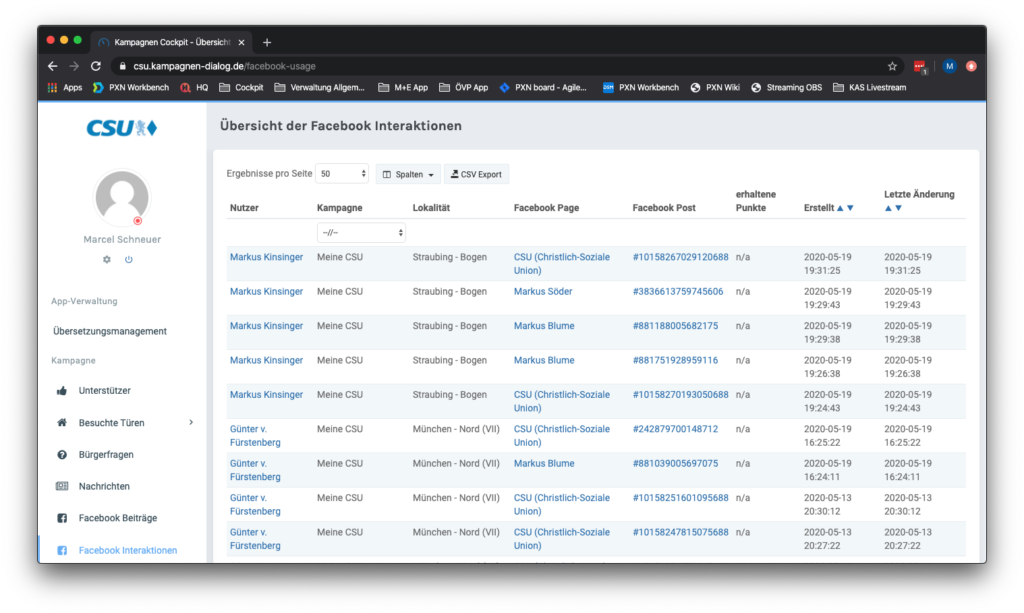This screenshot has width=1024, height=613.
Task: Open Verwaltung Allgem... bookmark folder
Action: click(x=319, y=87)
